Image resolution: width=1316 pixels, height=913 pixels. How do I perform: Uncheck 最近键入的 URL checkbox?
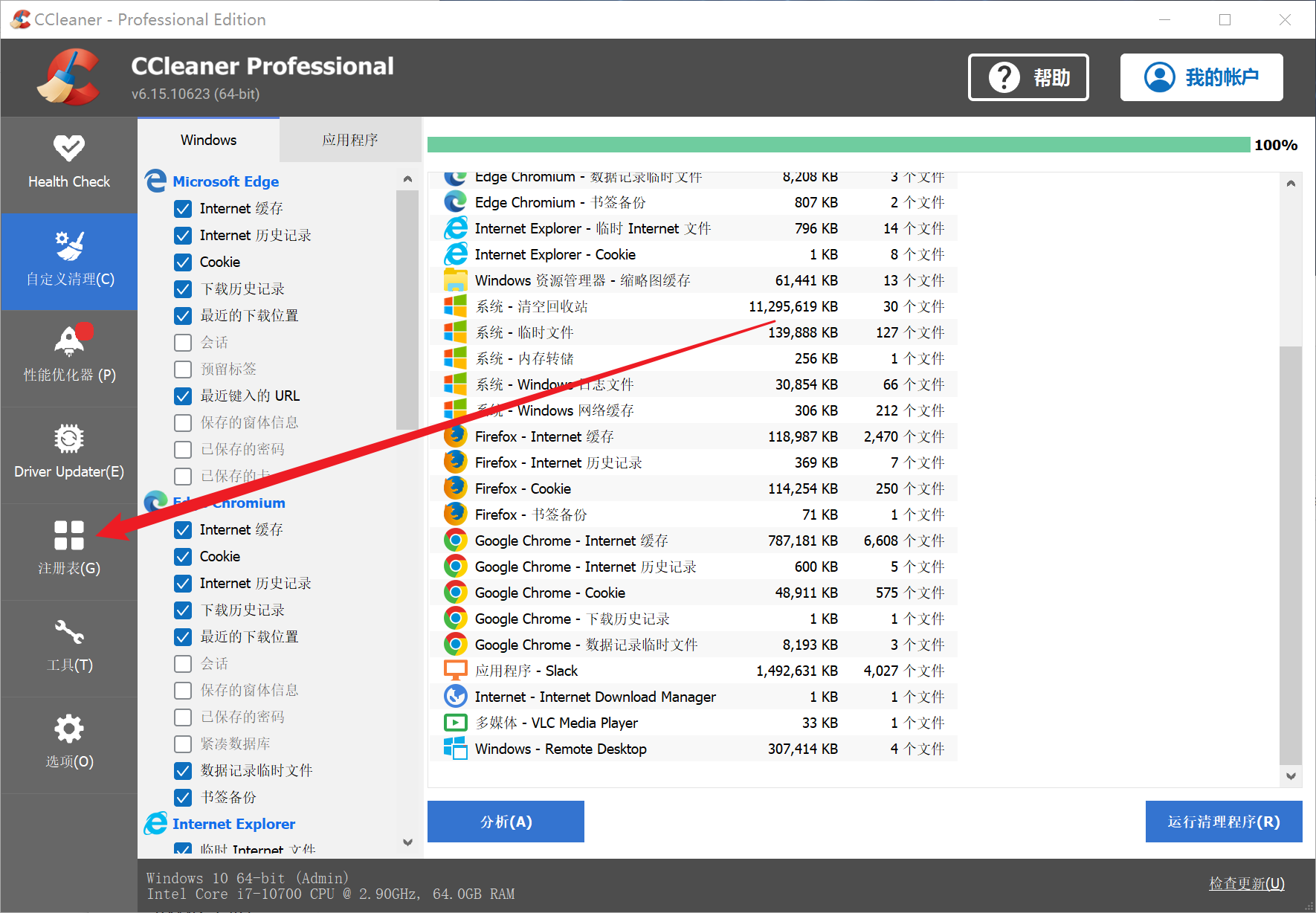(x=183, y=396)
